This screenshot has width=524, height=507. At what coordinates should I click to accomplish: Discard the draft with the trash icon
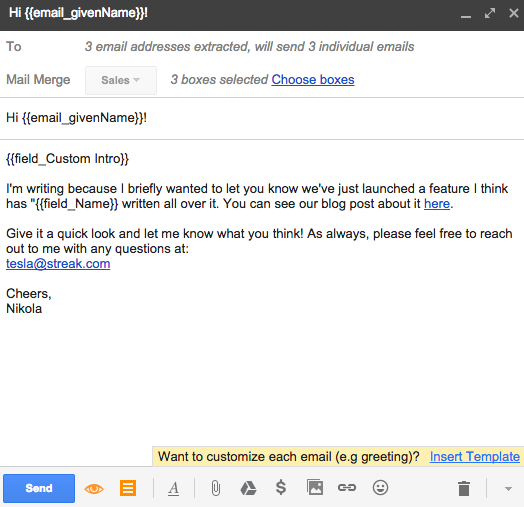pos(464,488)
